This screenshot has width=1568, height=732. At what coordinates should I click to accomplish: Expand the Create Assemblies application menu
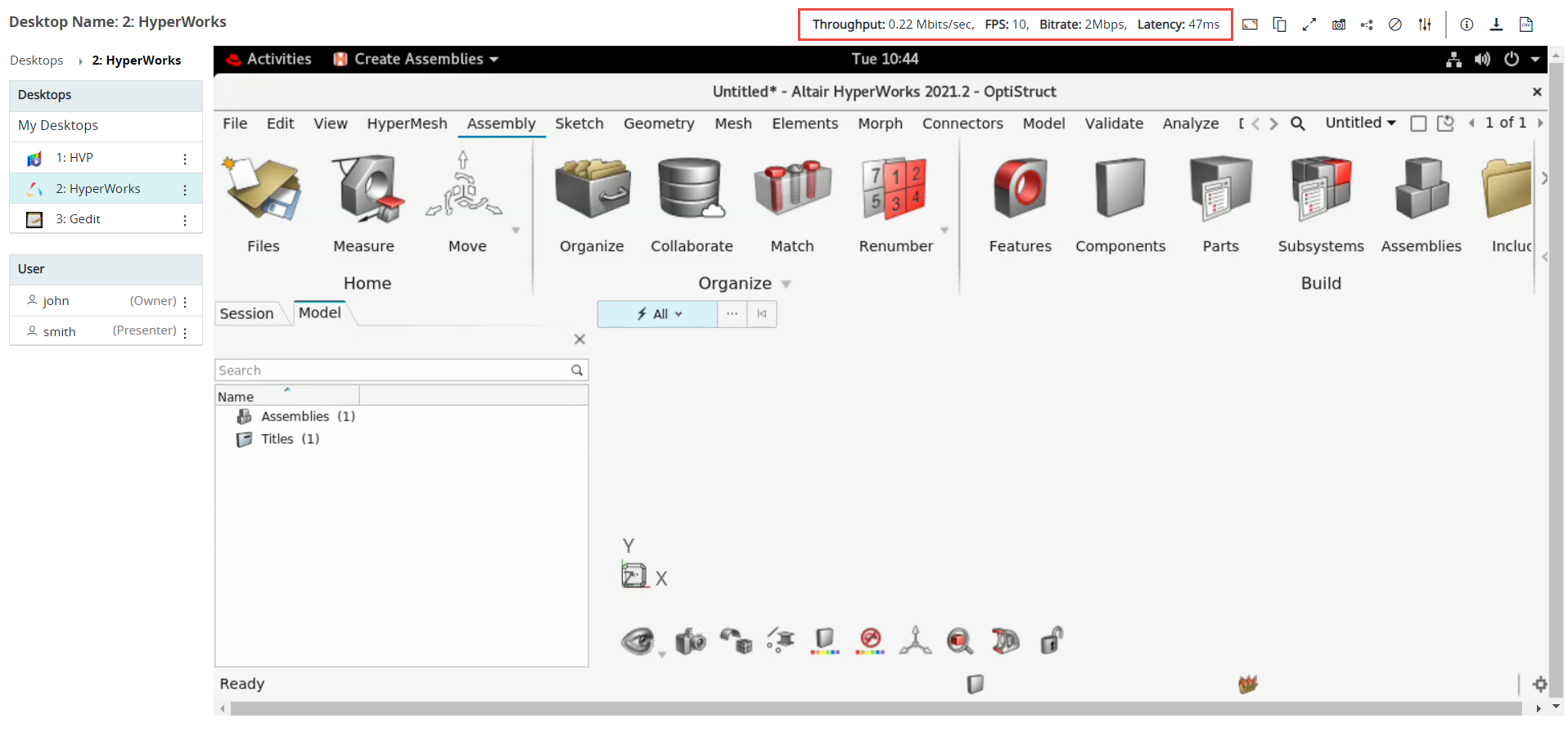click(416, 59)
